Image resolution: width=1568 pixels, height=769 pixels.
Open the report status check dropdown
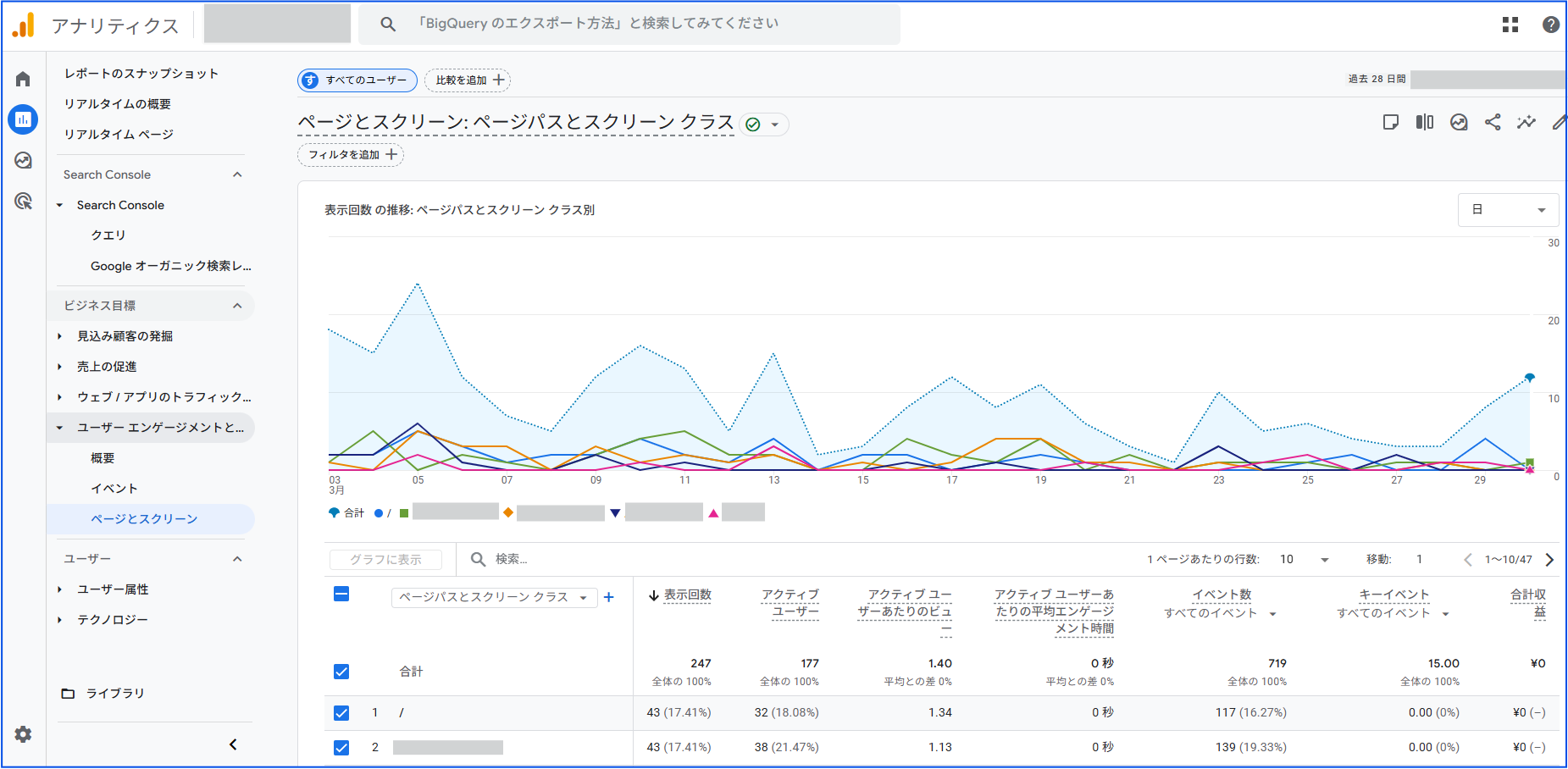(x=764, y=124)
